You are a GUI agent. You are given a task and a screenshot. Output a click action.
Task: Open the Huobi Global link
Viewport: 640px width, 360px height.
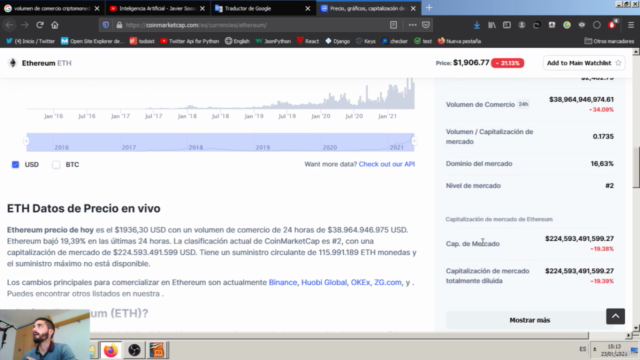coord(324,282)
